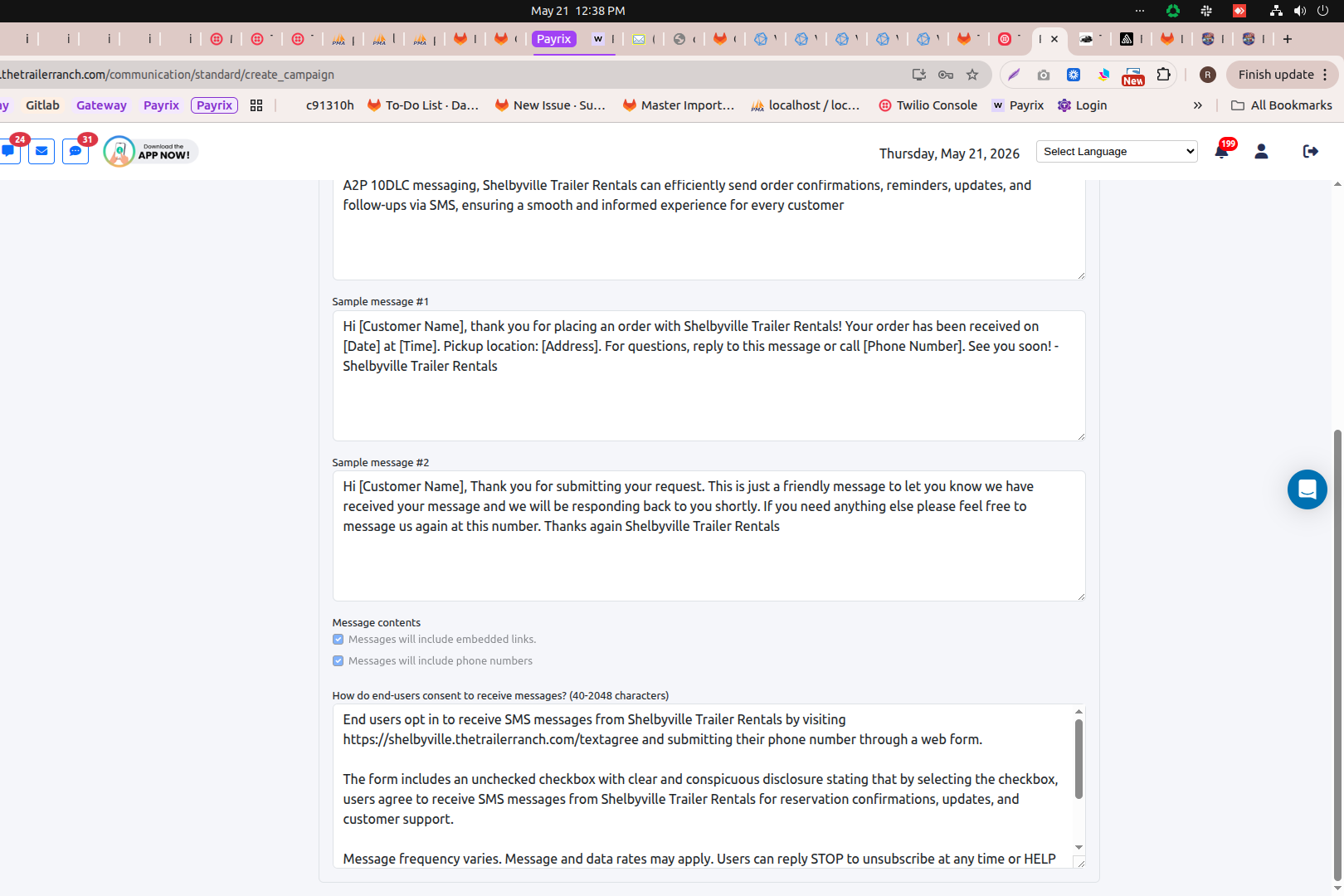Bookmark page with the star icon

point(972,75)
